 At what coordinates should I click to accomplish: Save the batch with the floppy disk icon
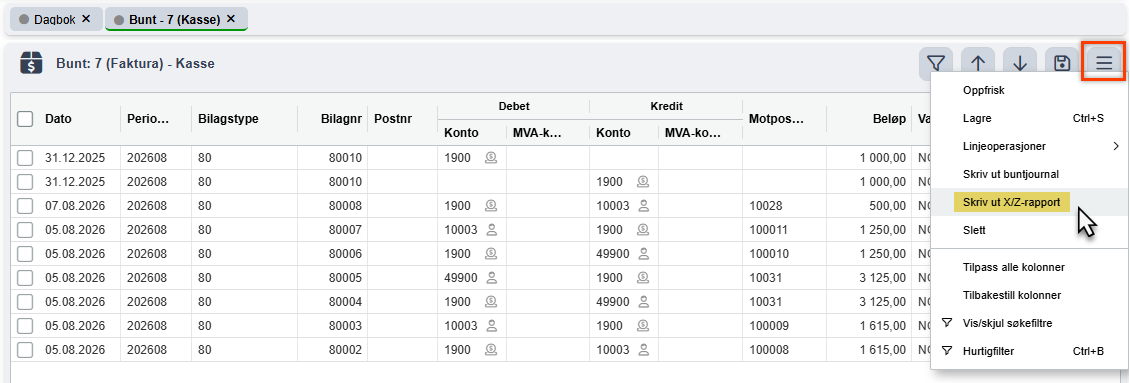(1062, 63)
